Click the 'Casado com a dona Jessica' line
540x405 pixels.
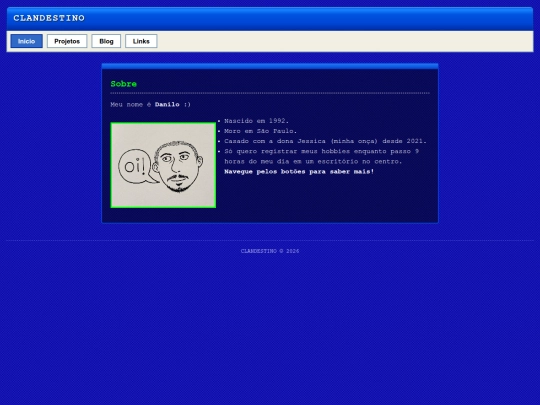325,141
